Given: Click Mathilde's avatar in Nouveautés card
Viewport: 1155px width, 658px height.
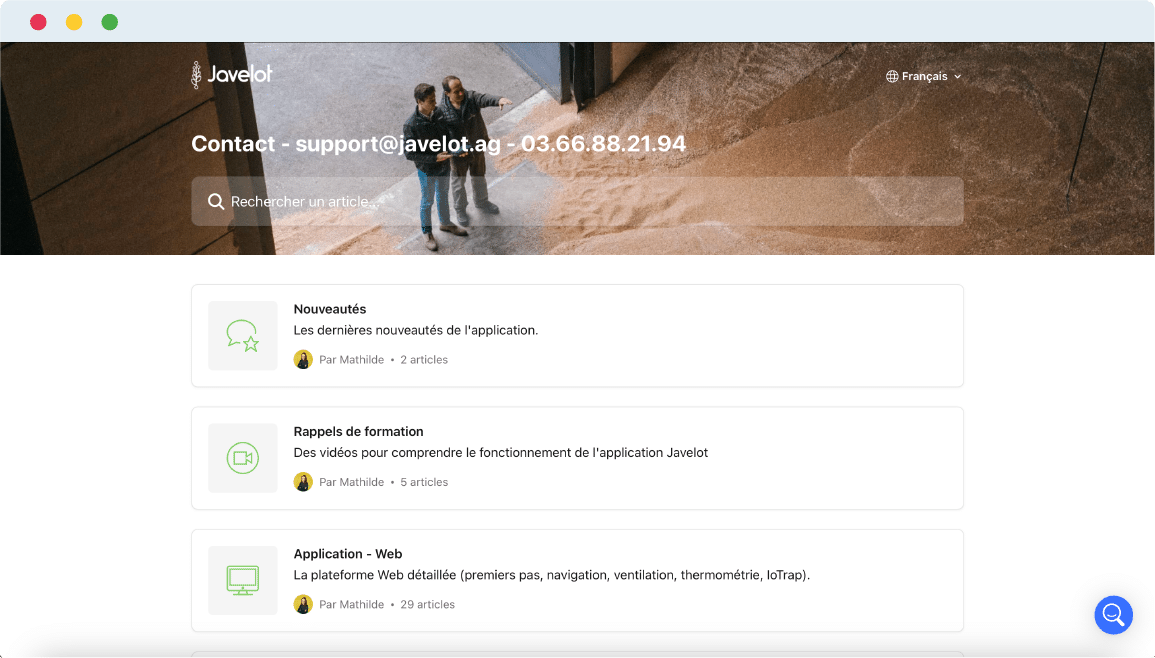Looking at the screenshot, I should [303, 360].
